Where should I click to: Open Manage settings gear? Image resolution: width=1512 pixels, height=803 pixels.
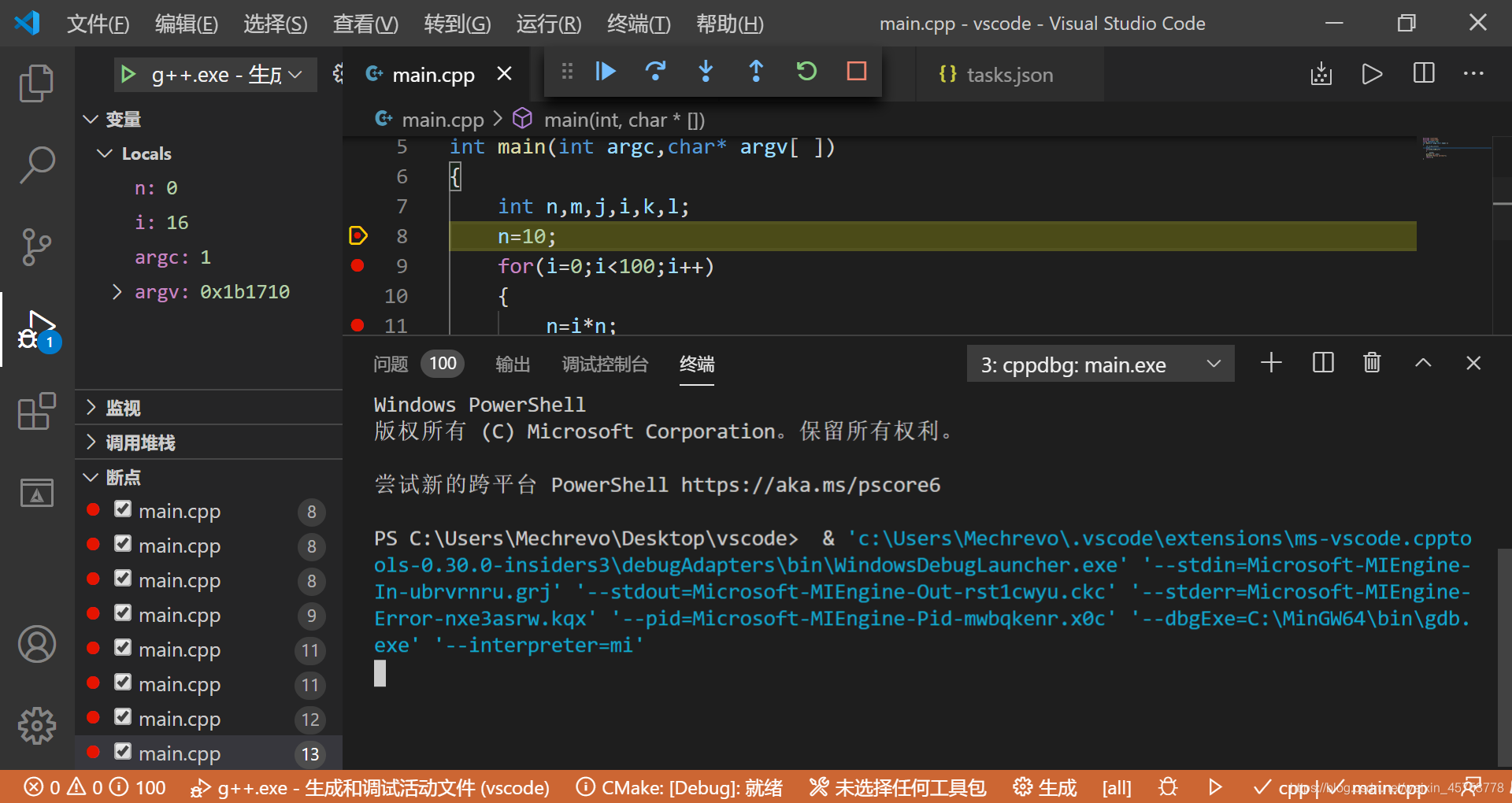pos(36,725)
